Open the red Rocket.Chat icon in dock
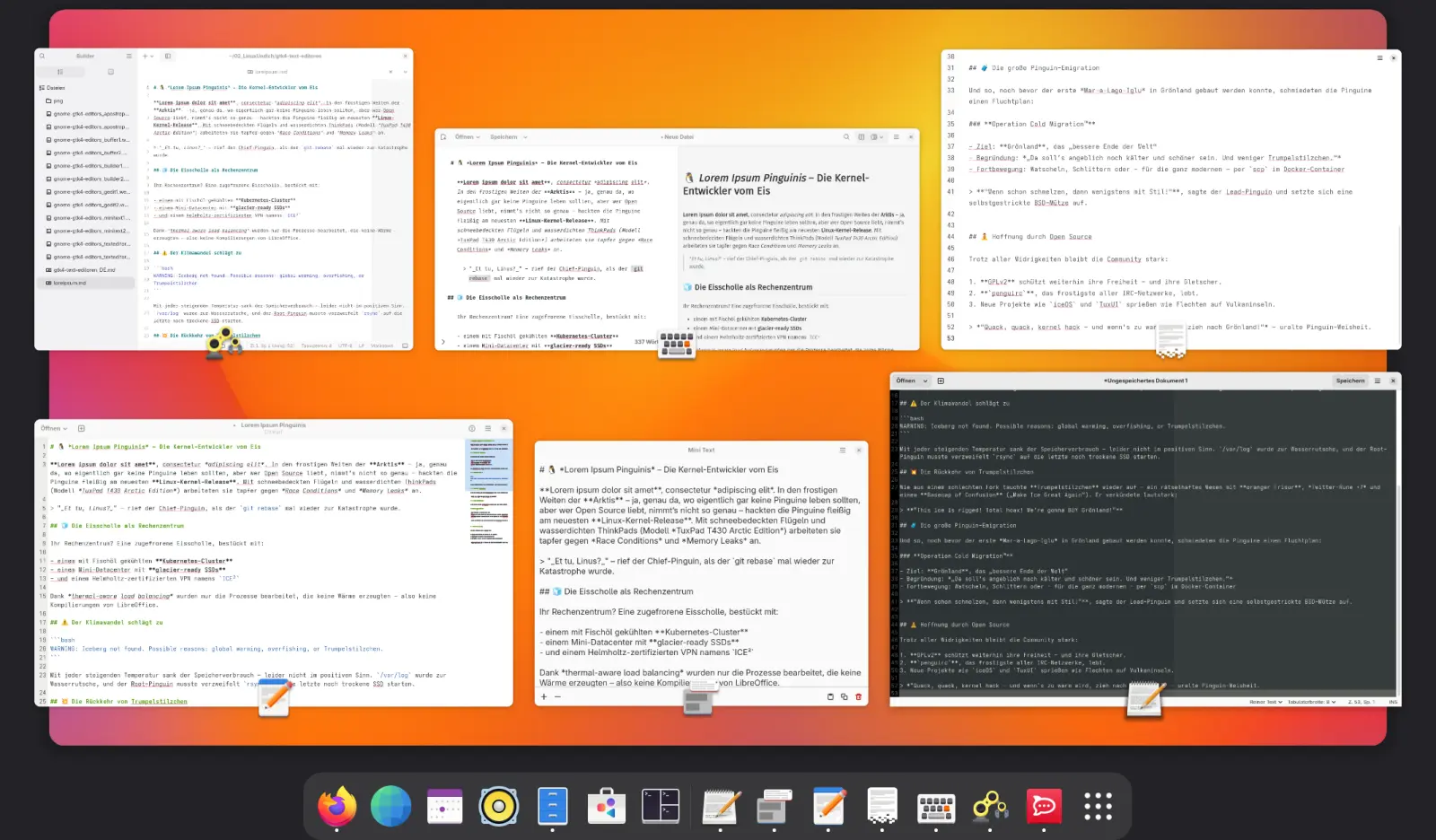This screenshot has width=1436, height=840. pos(1044,806)
